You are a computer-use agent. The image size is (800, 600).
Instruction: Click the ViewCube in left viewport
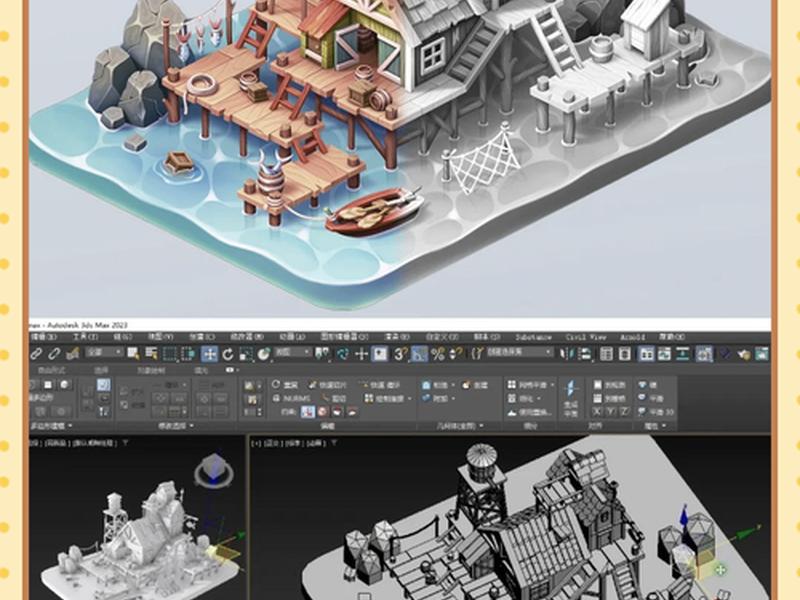click(214, 470)
